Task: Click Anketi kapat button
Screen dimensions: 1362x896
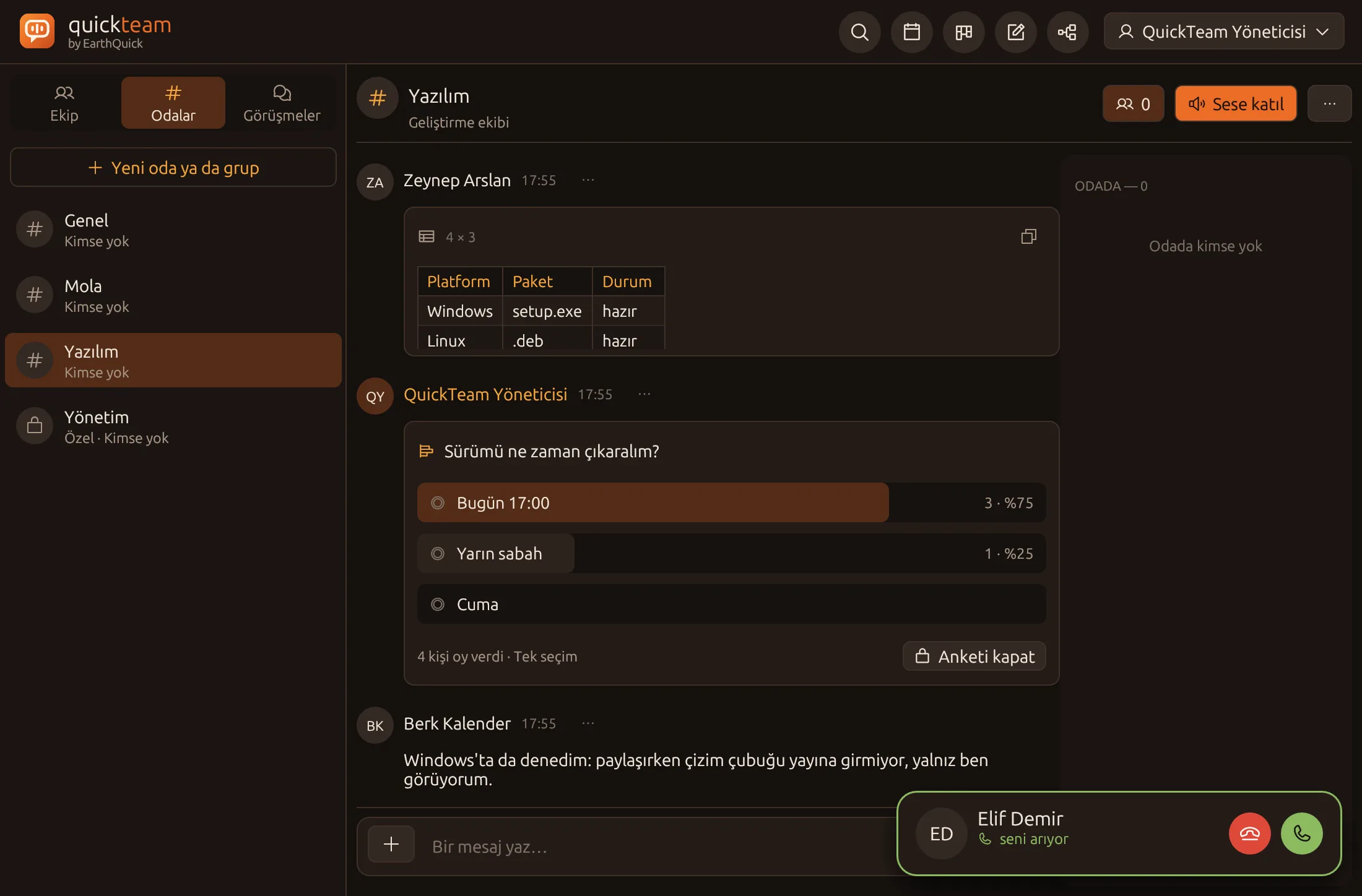Action: click(974, 656)
